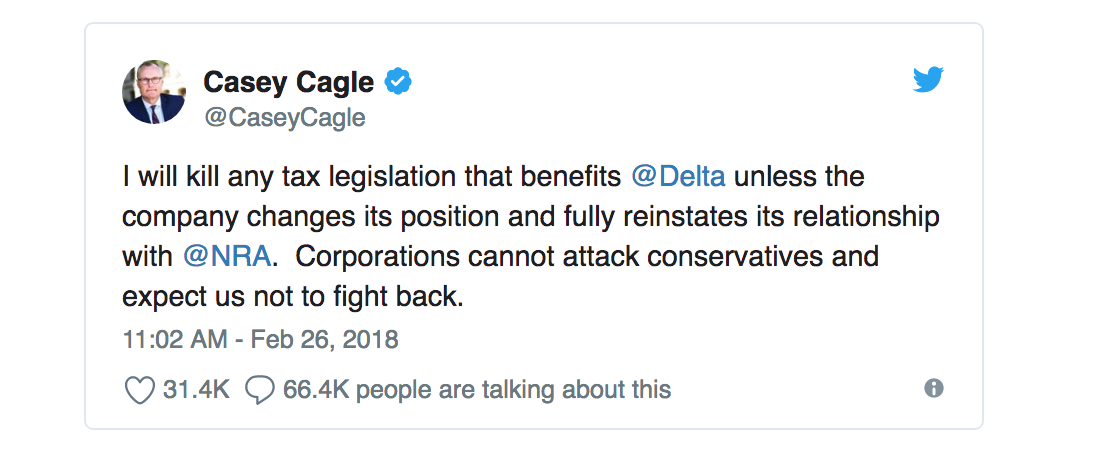Open the @CaseyCagle handle link
The image size is (1098, 452).
pos(284,117)
